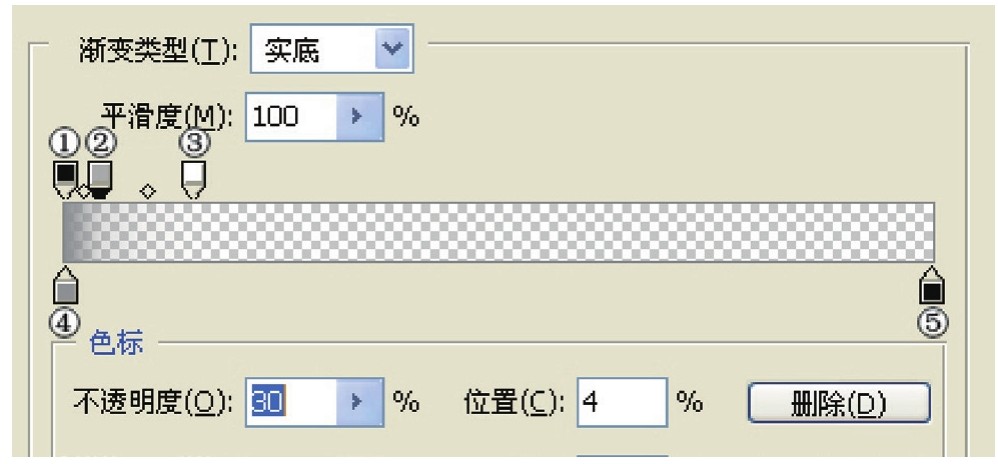The image size is (998, 464).
Task: Click the 位置(C) label
Action: [515, 401]
